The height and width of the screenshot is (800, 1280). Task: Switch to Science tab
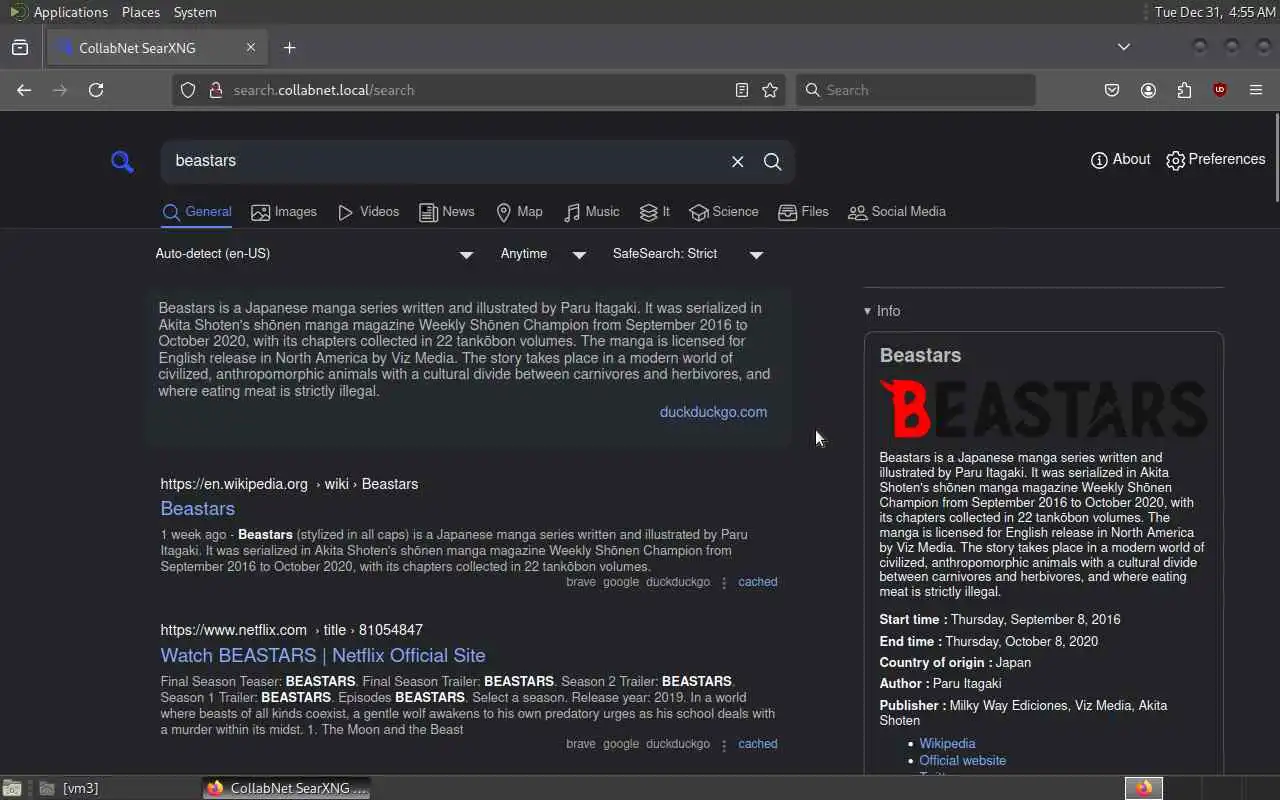pyautogui.click(x=724, y=212)
